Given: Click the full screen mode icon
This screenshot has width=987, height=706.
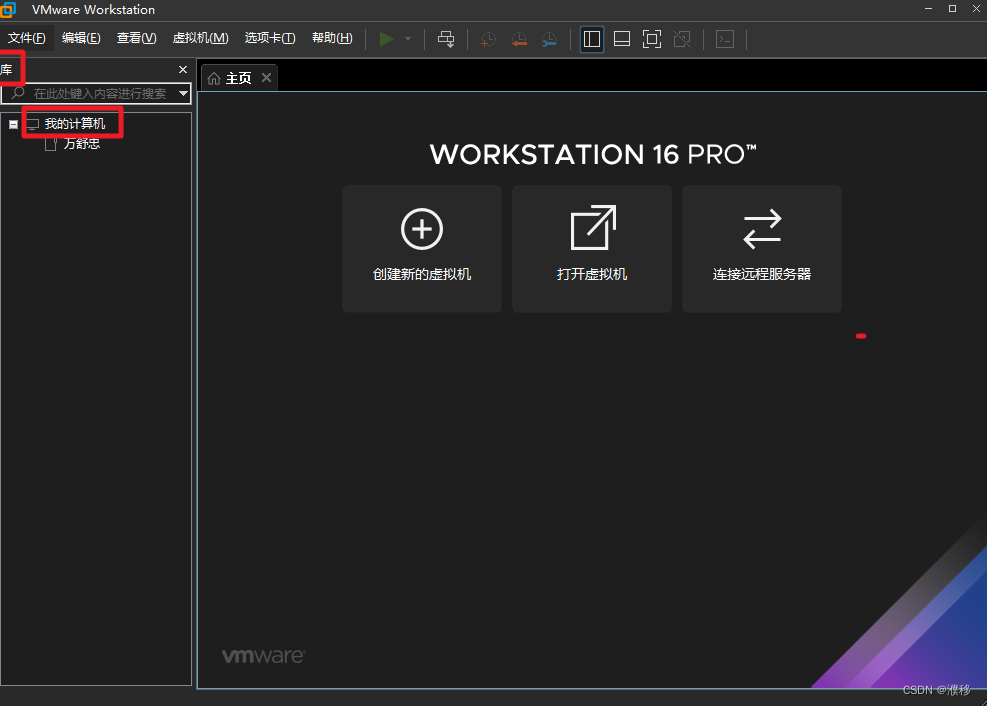Looking at the screenshot, I should click(x=651, y=39).
